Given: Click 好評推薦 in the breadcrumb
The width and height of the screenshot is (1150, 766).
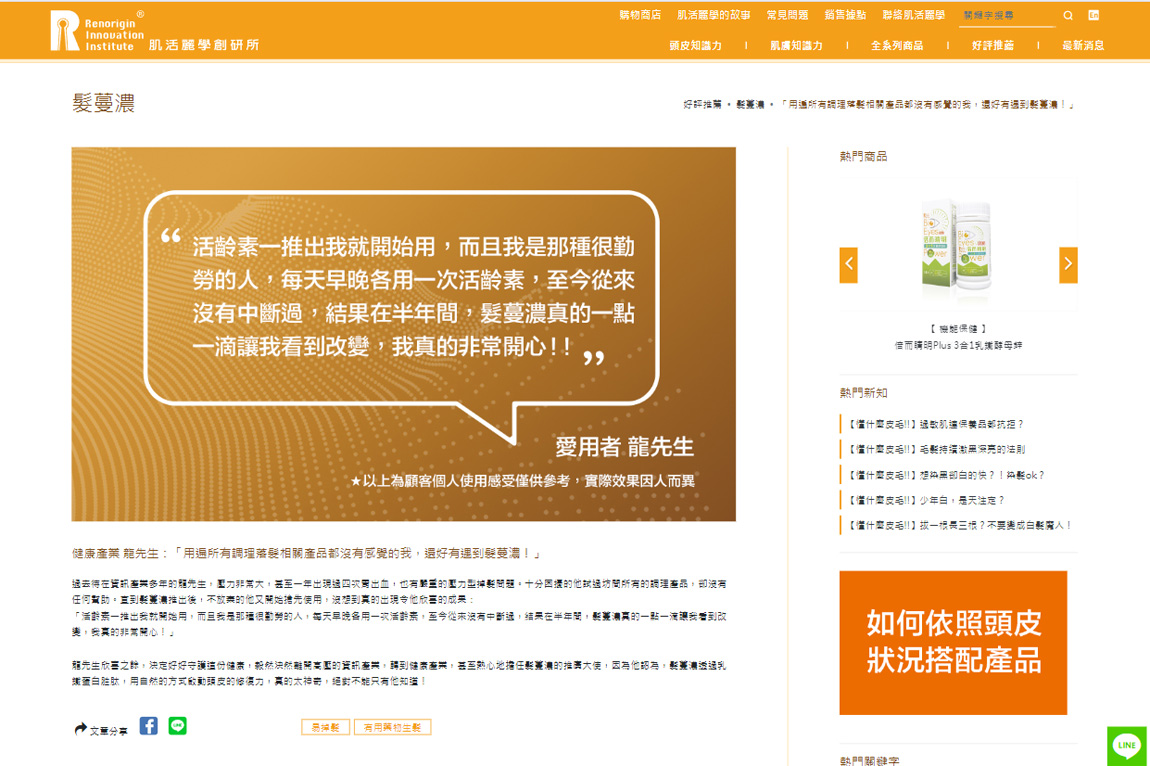Looking at the screenshot, I should point(702,104).
